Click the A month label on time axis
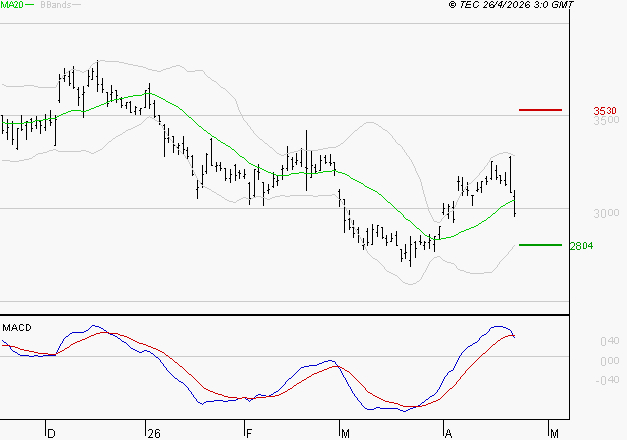The image size is (627, 440). click(449, 434)
